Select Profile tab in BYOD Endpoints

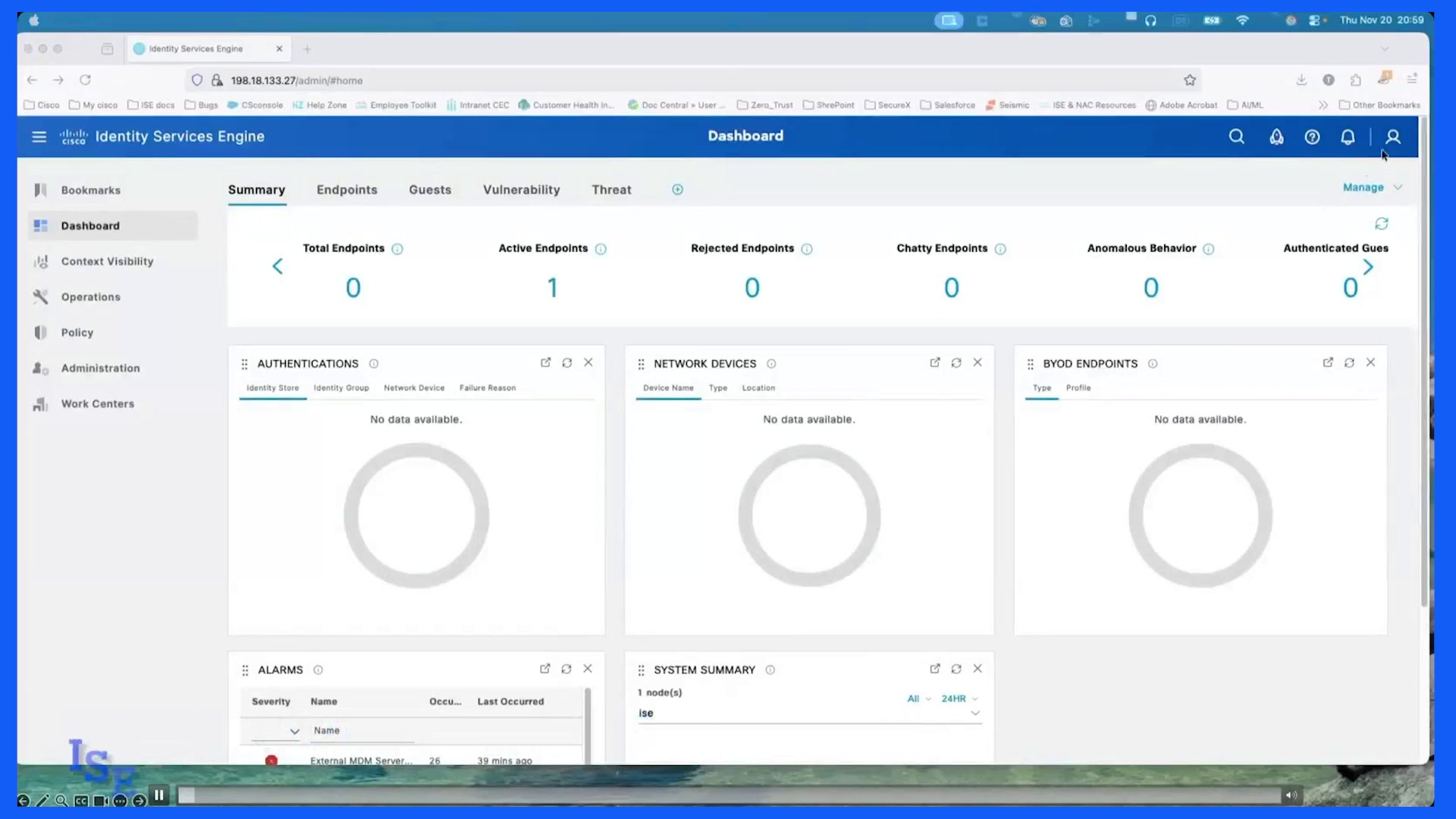(x=1078, y=388)
